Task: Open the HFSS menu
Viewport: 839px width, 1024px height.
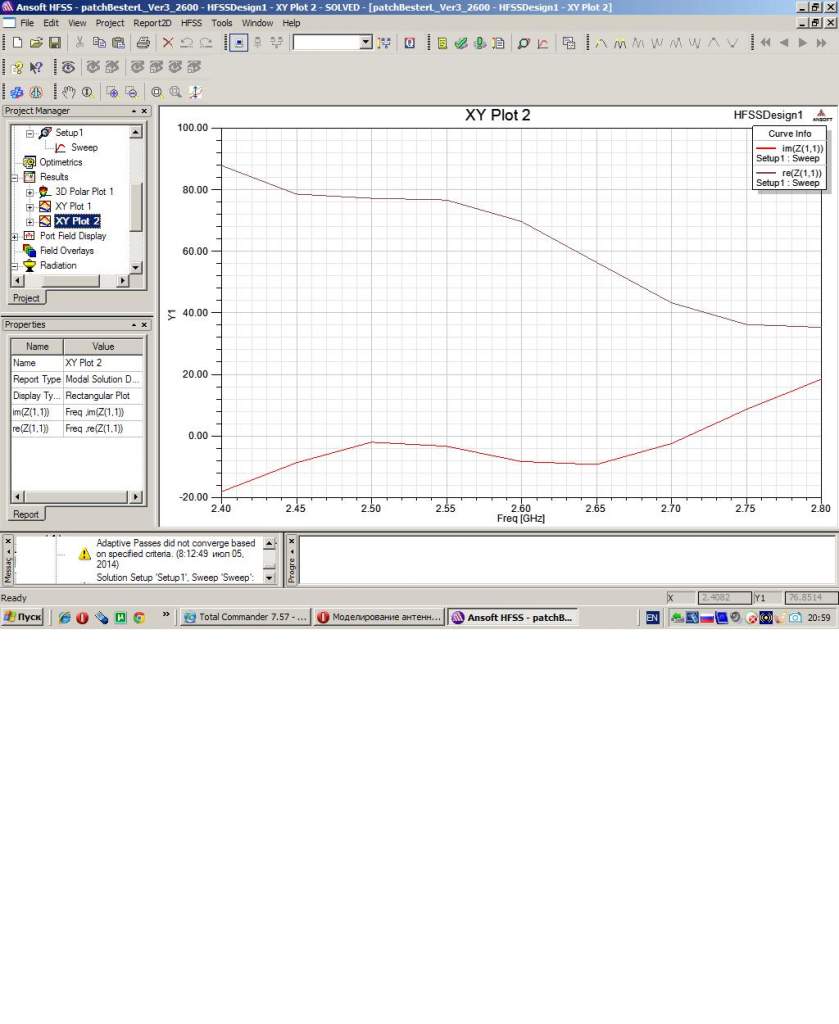Action: (191, 22)
